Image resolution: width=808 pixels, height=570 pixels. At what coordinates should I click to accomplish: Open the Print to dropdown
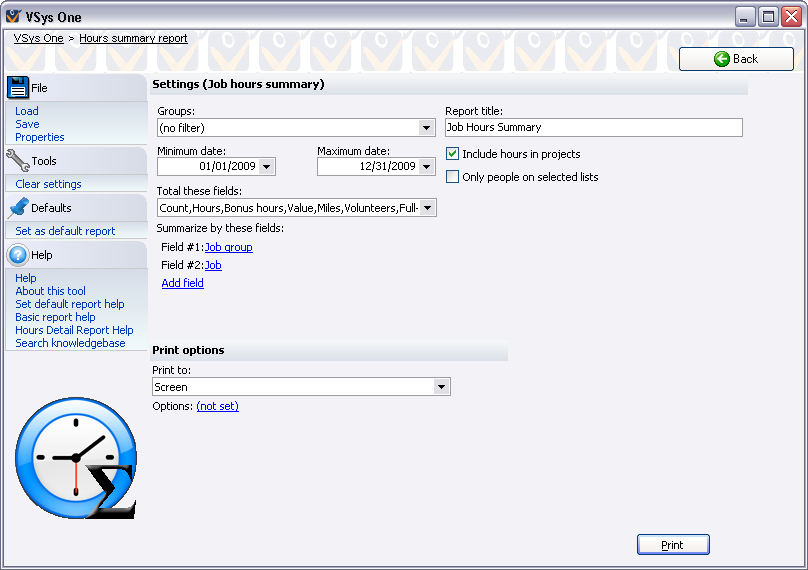click(x=441, y=387)
